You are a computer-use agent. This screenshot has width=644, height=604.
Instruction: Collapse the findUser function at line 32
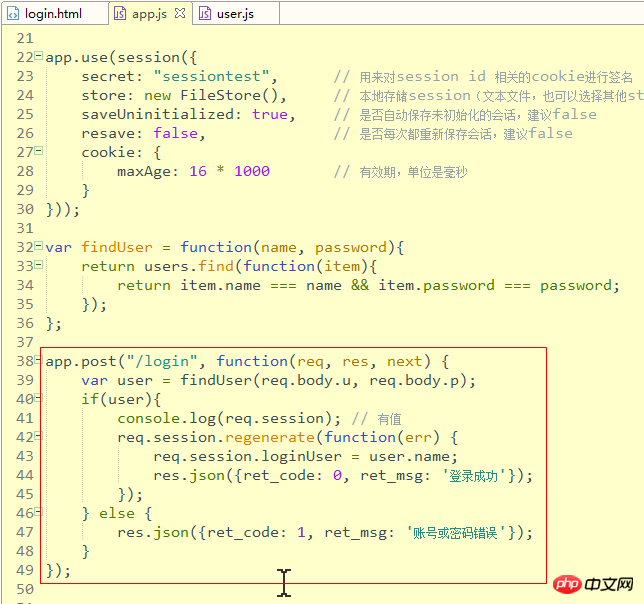(x=39, y=246)
